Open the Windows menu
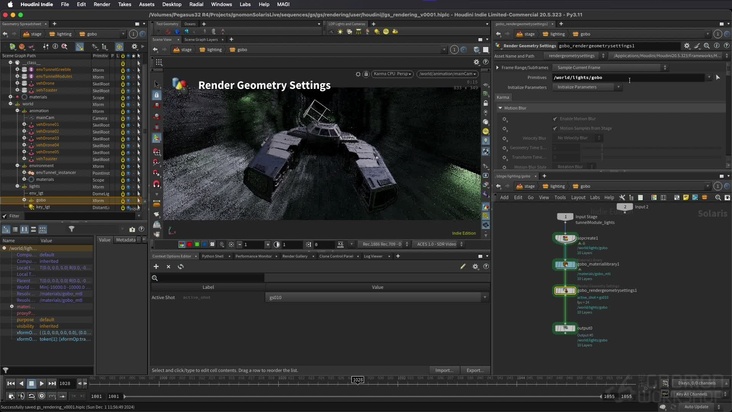The height and width of the screenshot is (412, 732). pos(221,4)
